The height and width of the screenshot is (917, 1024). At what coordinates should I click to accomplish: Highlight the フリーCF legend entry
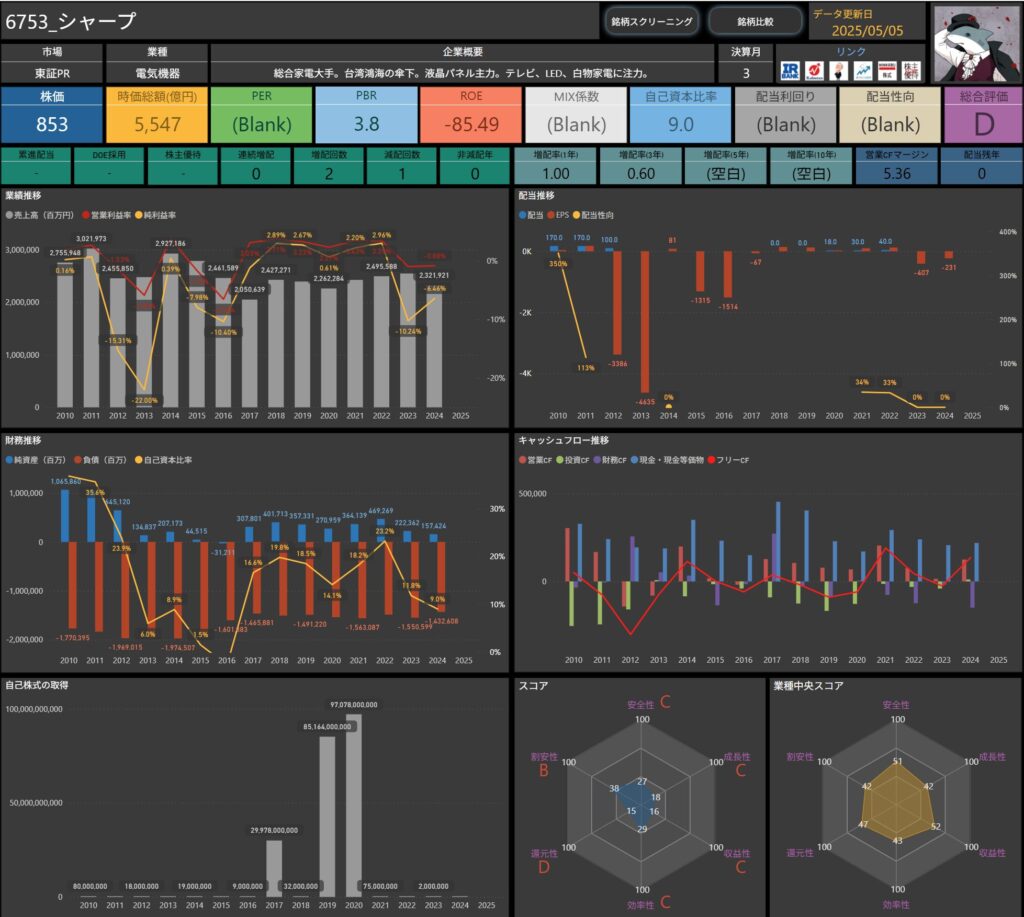(728, 460)
